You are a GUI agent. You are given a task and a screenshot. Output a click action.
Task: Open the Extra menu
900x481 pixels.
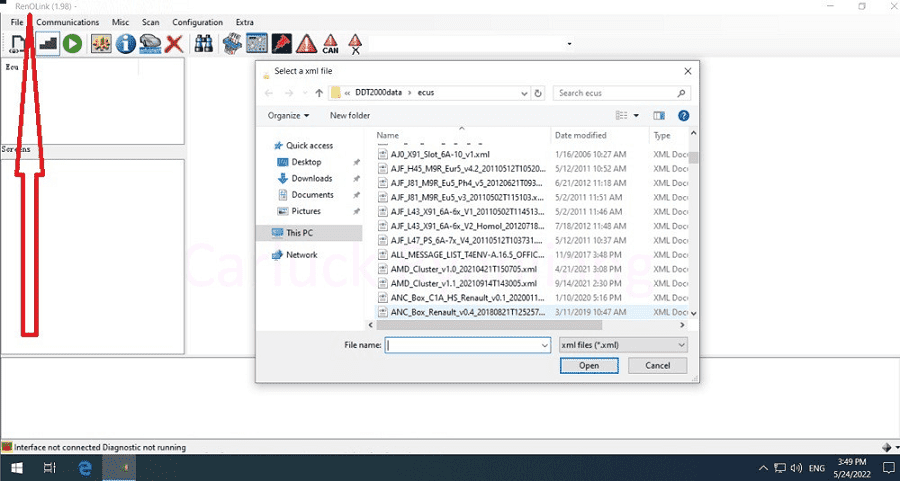point(245,22)
